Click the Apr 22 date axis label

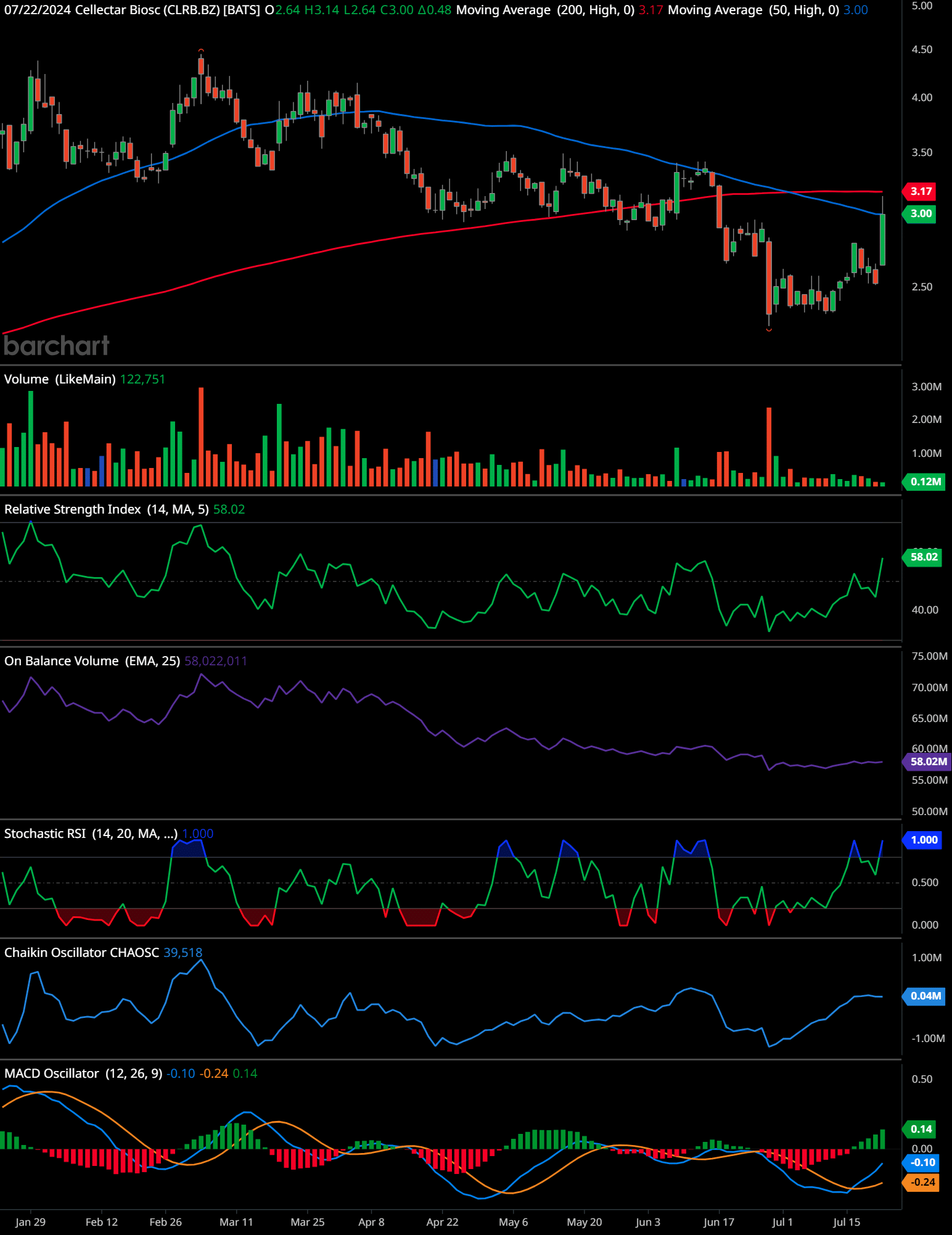click(442, 1222)
